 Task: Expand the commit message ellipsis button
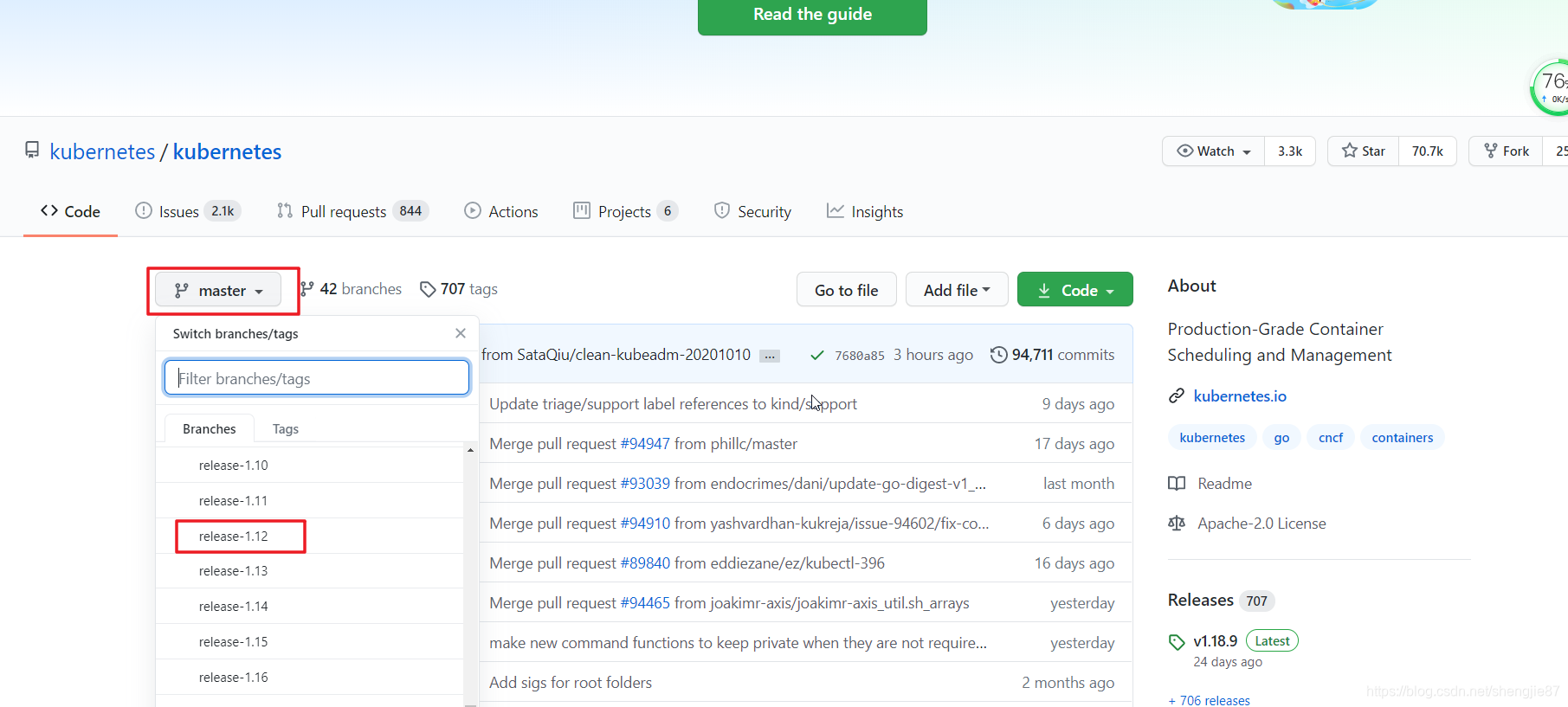point(770,356)
